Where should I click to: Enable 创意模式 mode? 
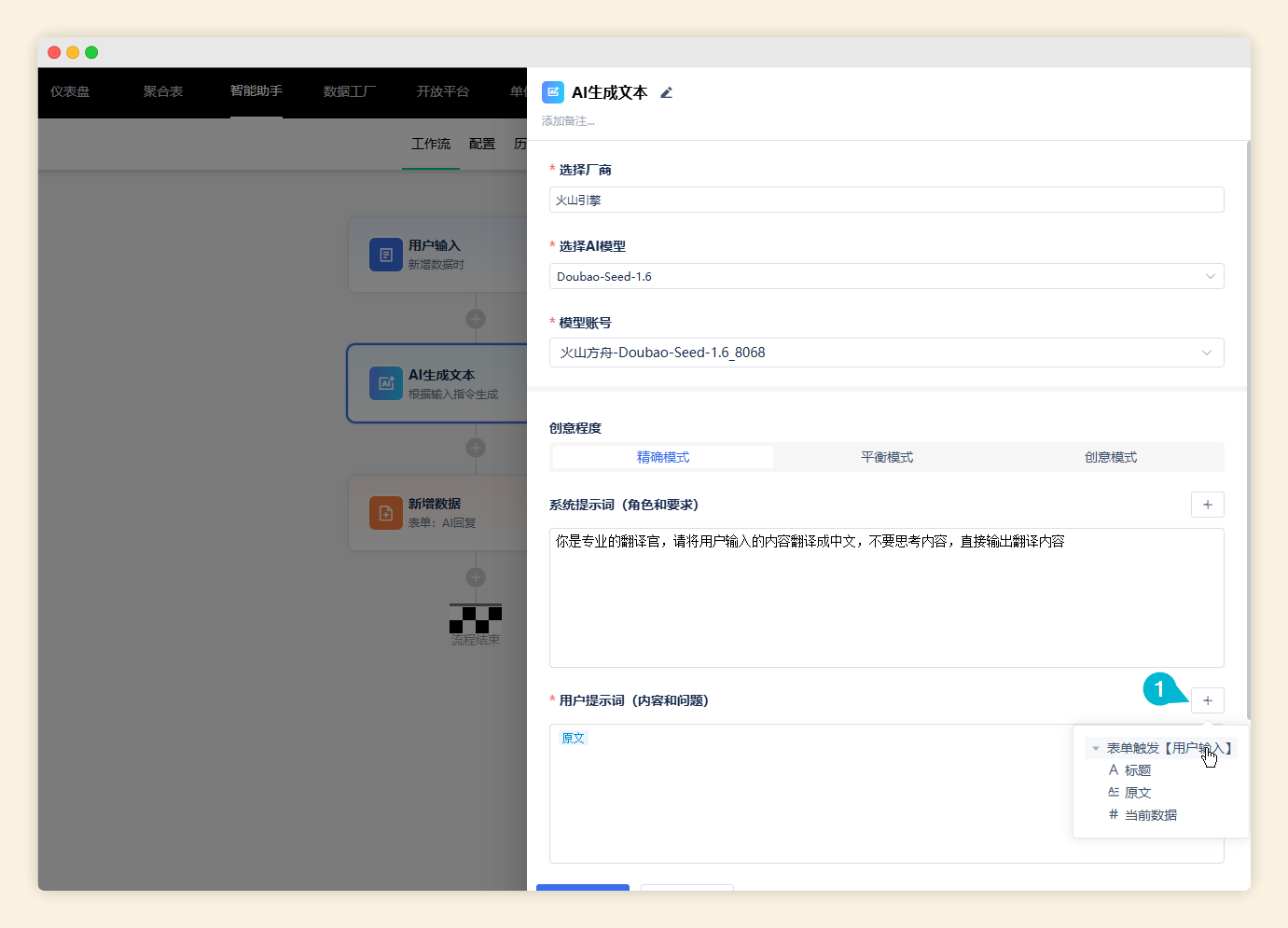[1109, 456]
